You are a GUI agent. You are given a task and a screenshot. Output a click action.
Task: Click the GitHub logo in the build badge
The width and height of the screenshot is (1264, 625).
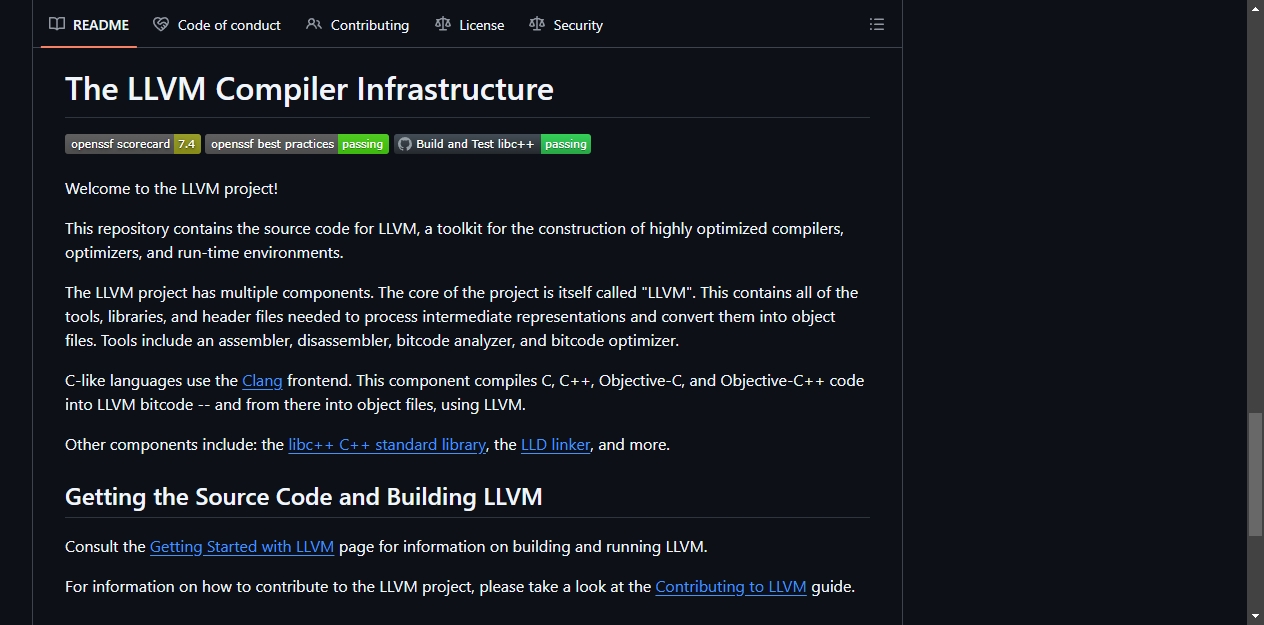[x=405, y=144]
